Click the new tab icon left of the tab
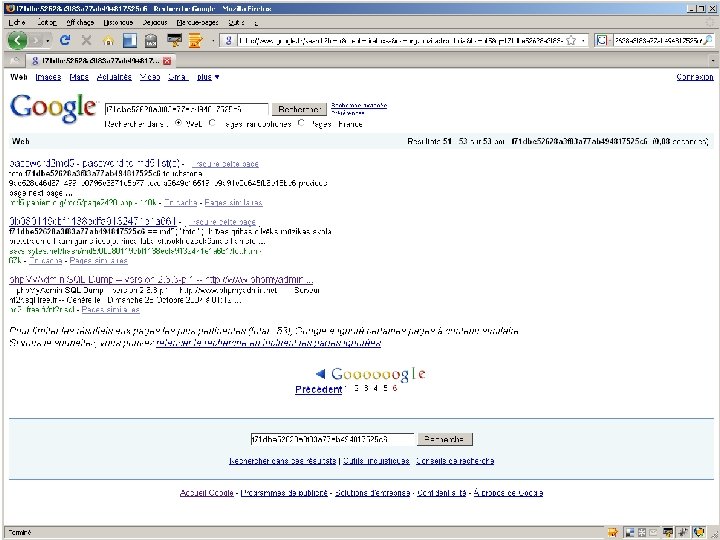Viewport: 720px width, 540px height. click(15, 61)
